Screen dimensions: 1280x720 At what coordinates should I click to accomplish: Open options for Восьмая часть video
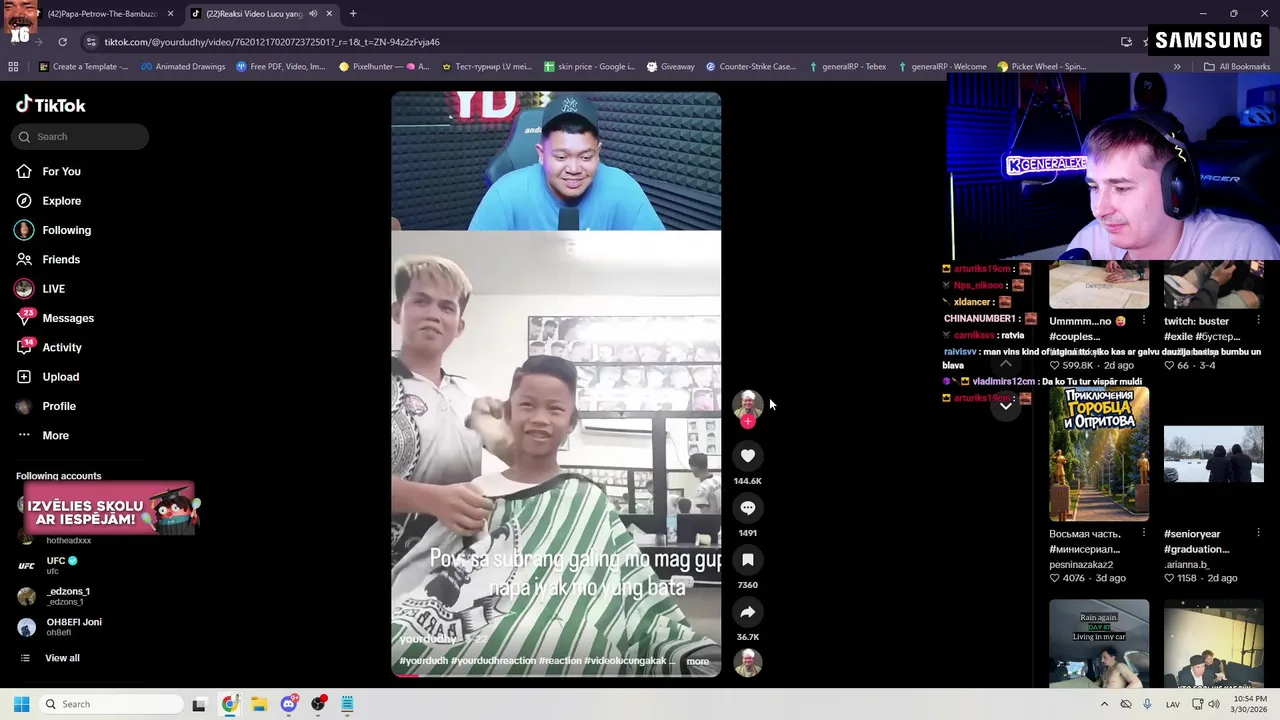click(x=1143, y=534)
